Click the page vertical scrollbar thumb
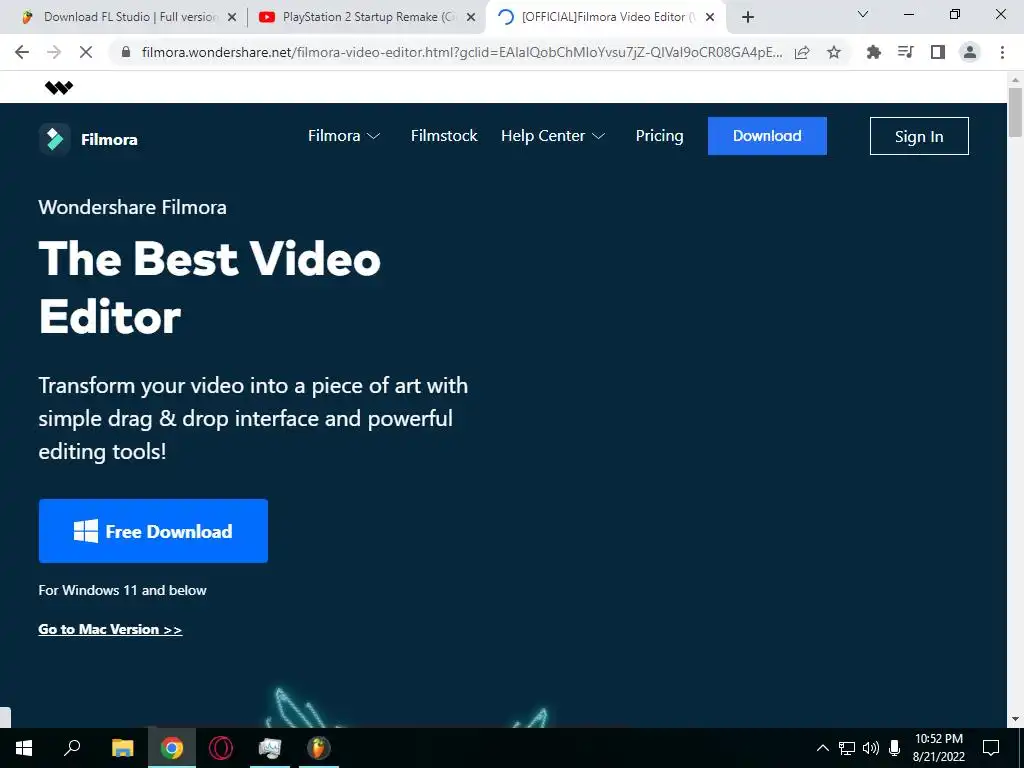This screenshot has width=1024, height=768. coord(1015,112)
